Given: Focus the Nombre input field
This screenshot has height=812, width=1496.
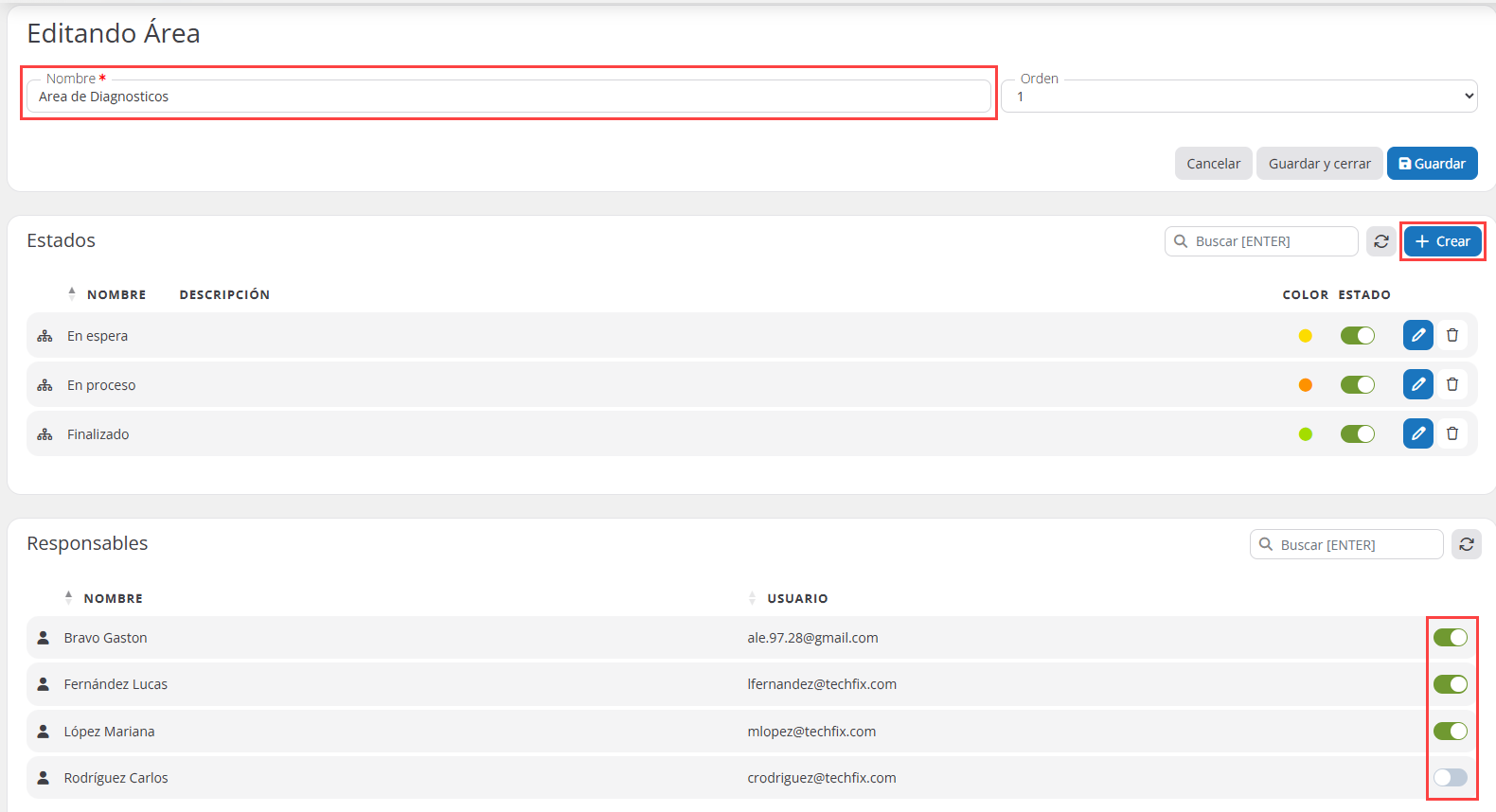Looking at the screenshot, I should 511,97.
